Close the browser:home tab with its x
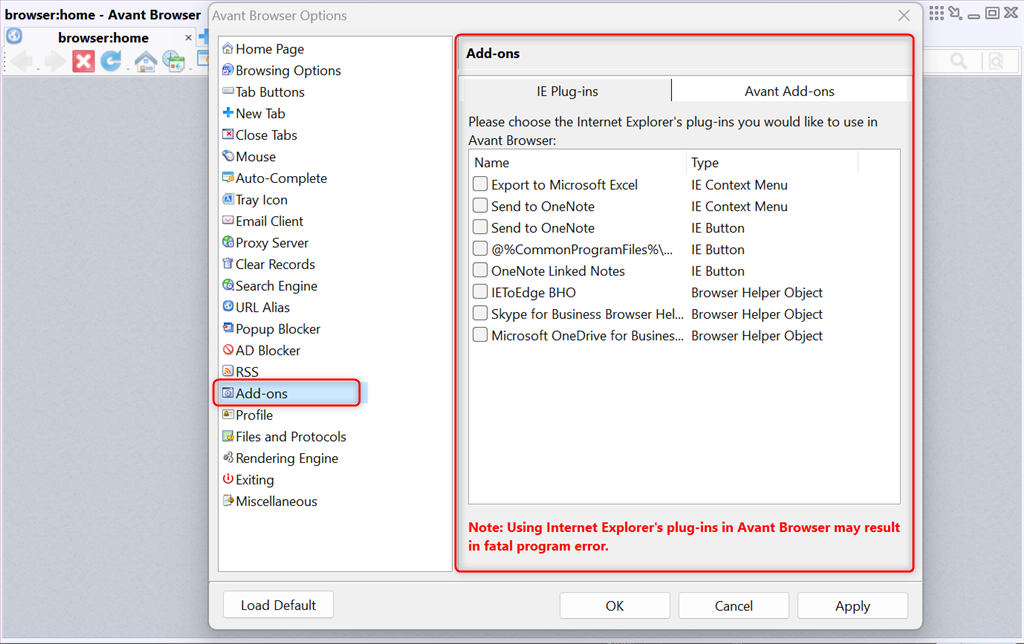Image resolution: width=1024 pixels, height=644 pixels. coord(188,38)
